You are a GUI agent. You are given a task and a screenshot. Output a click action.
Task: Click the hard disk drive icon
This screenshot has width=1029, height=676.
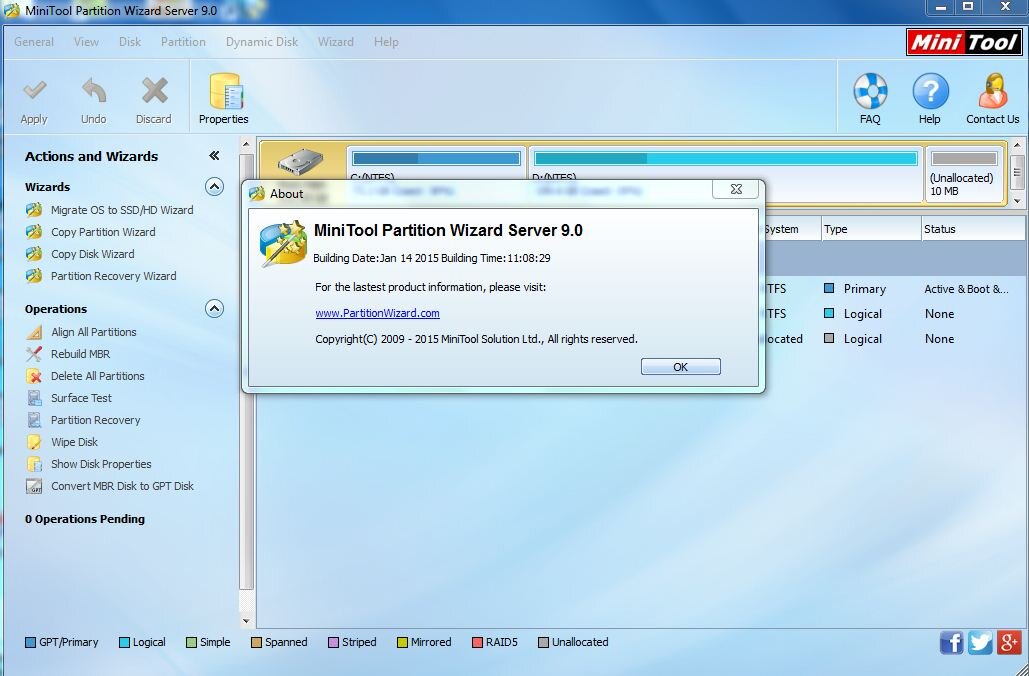(301, 163)
